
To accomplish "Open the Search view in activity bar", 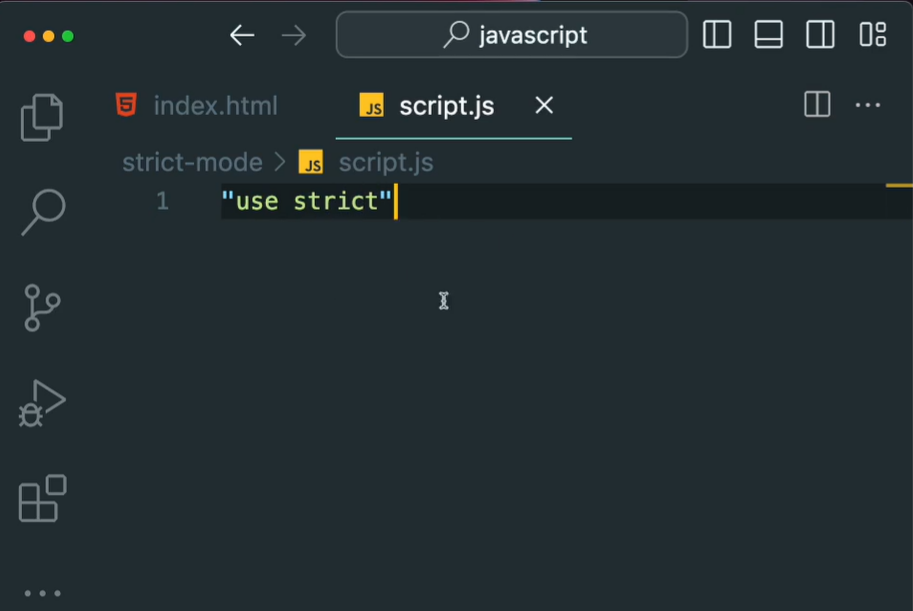I will coord(42,211).
